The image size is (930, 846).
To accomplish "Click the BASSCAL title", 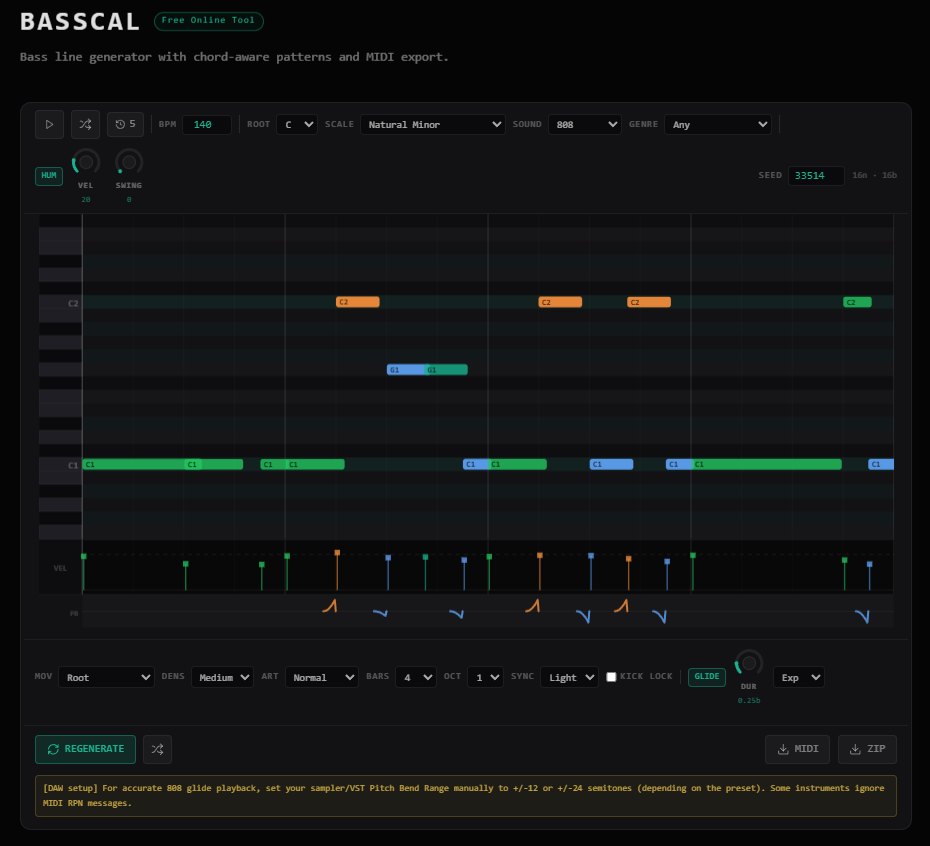I will (80, 22).
